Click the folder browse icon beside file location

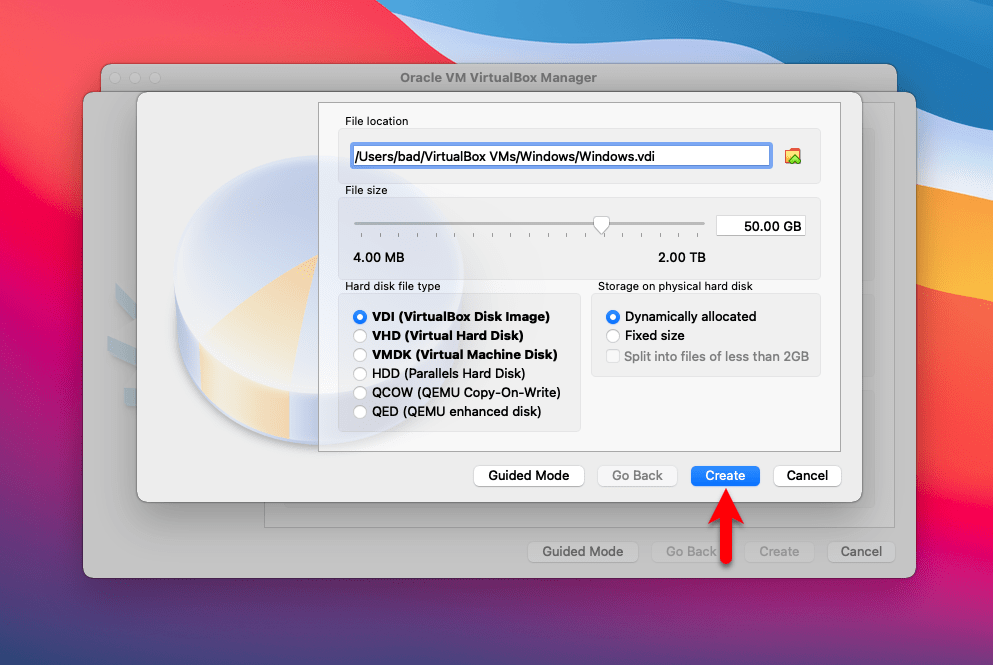click(792, 156)
